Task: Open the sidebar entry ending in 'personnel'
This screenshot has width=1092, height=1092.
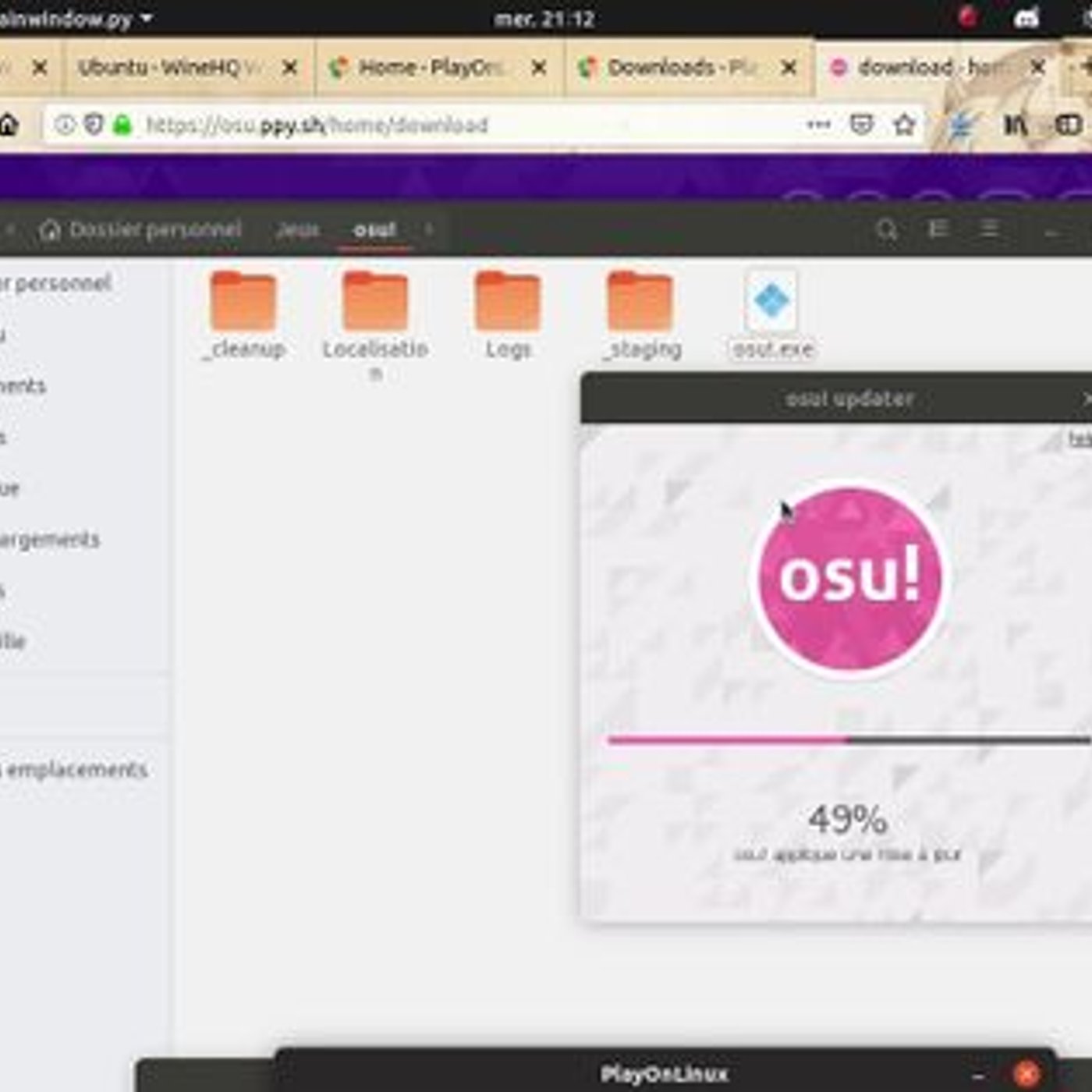Action: (55, 283)
